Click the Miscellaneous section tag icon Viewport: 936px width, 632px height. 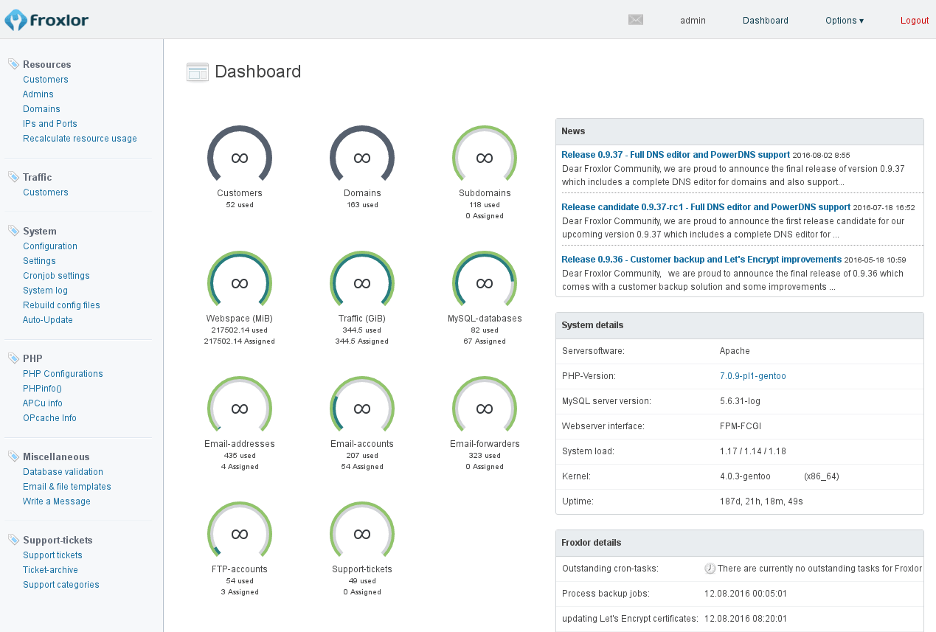[13, 456]
